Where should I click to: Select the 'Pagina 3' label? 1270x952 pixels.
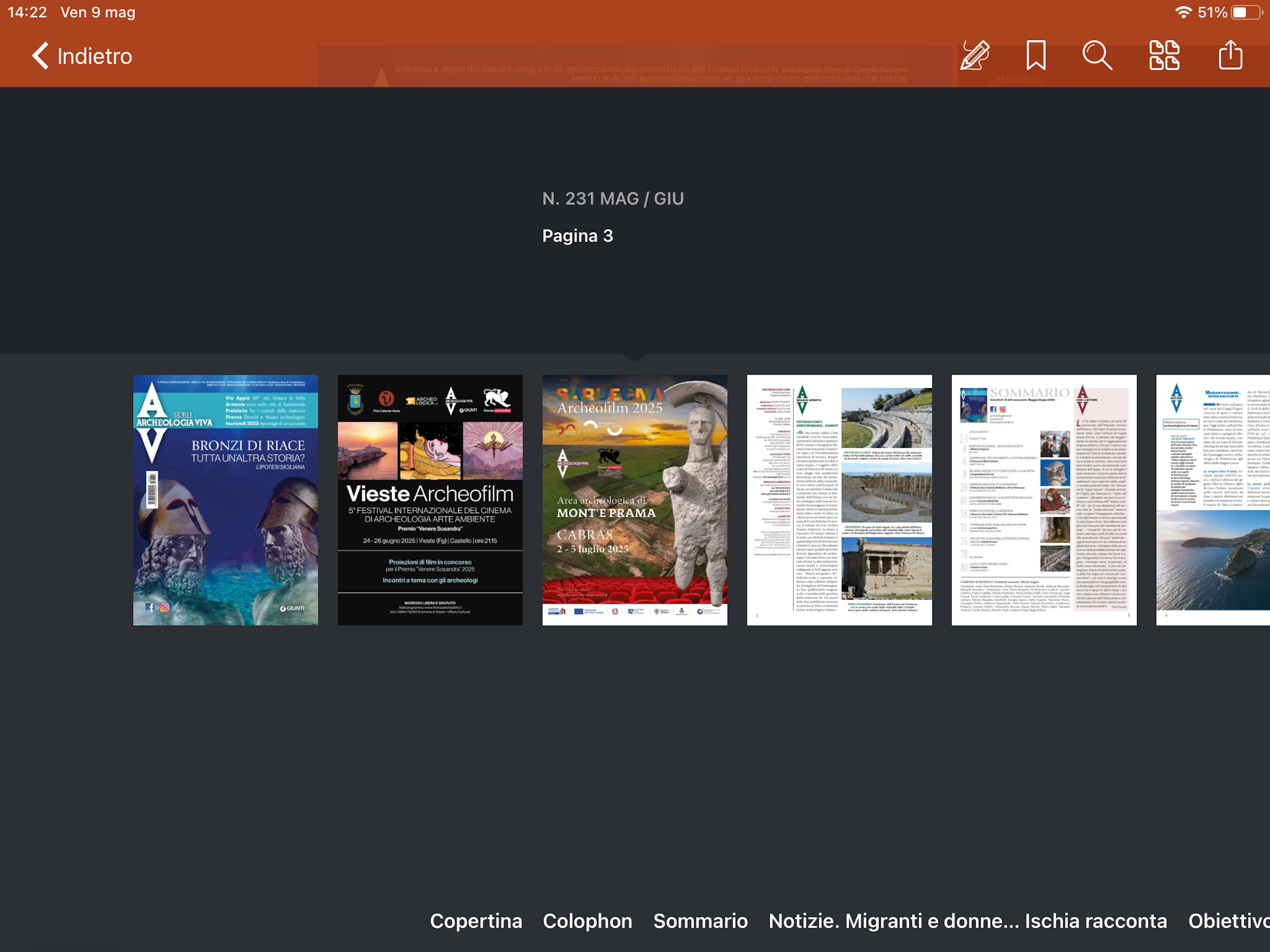point(577,236)
